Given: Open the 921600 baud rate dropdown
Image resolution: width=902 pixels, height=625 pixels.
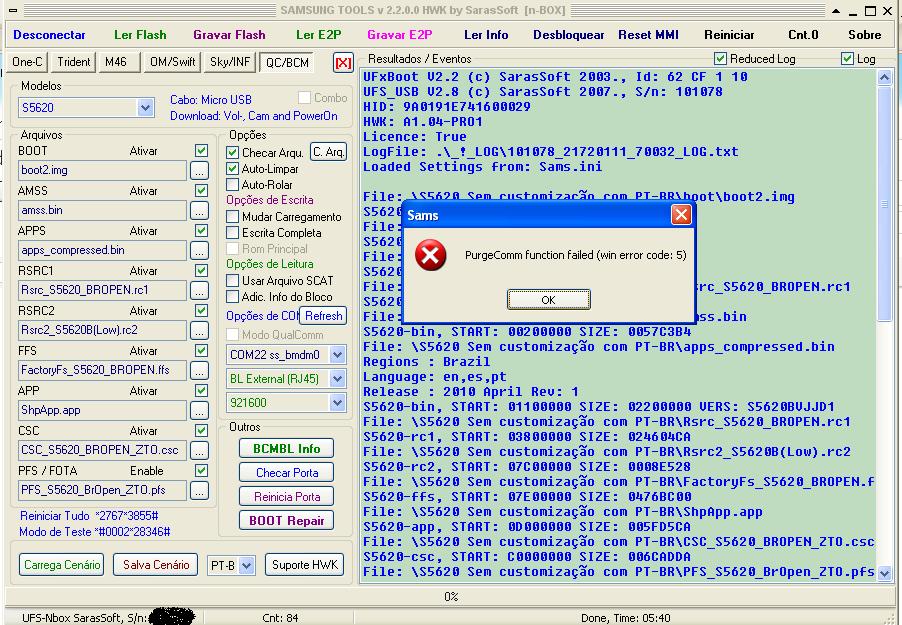Looking at the screenshot, I should click(338, 403).
